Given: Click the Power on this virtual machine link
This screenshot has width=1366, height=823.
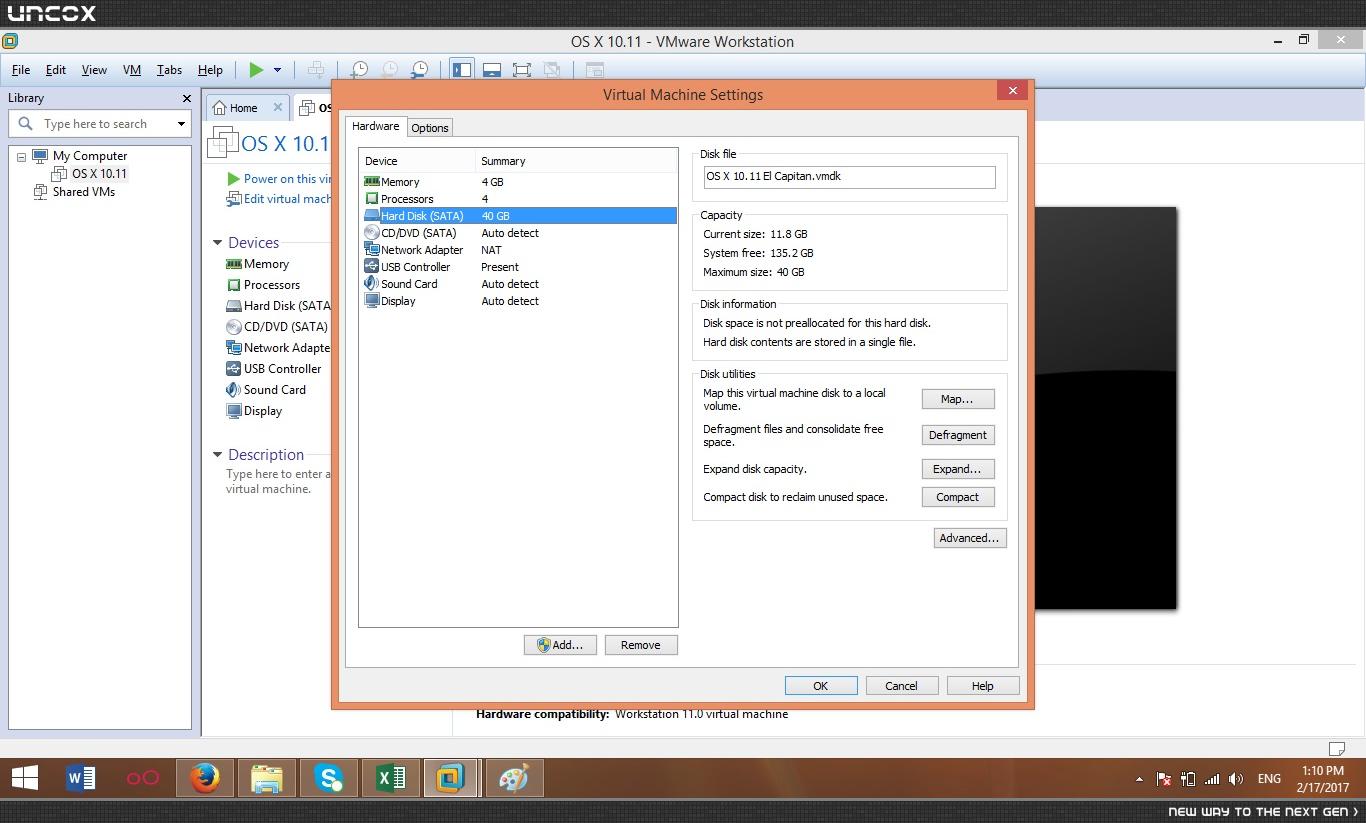Looking at the screenshot, I should [287, 179].
